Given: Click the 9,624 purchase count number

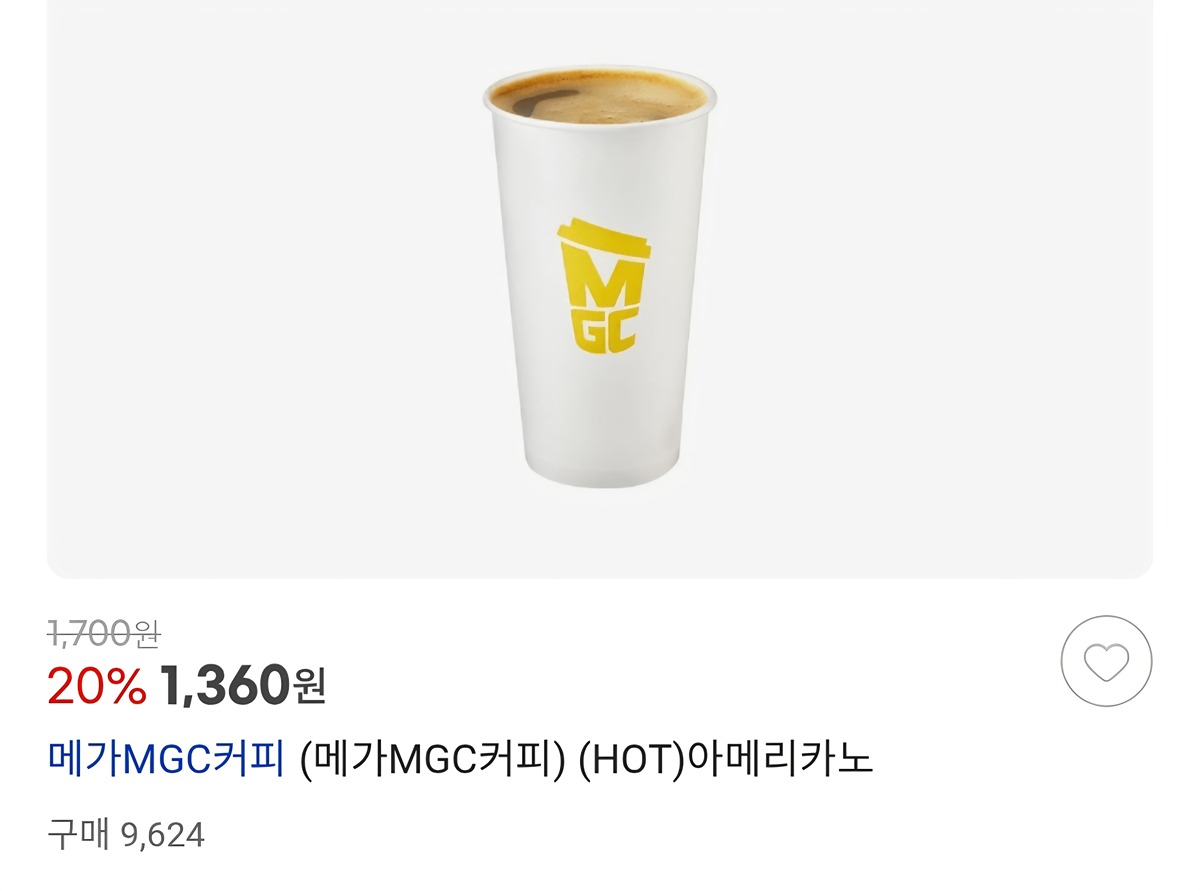Looking at the screenshot, I should [162, 835].
